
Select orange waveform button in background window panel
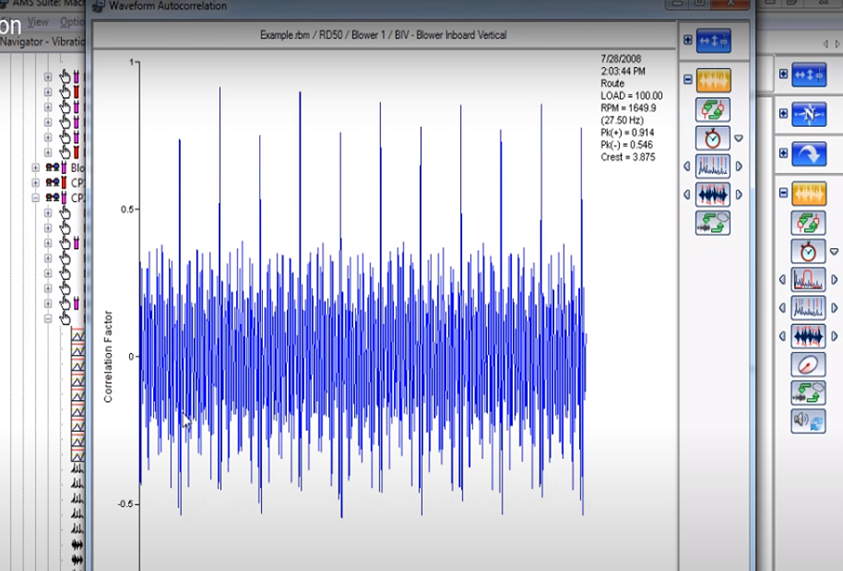(809, 194)
